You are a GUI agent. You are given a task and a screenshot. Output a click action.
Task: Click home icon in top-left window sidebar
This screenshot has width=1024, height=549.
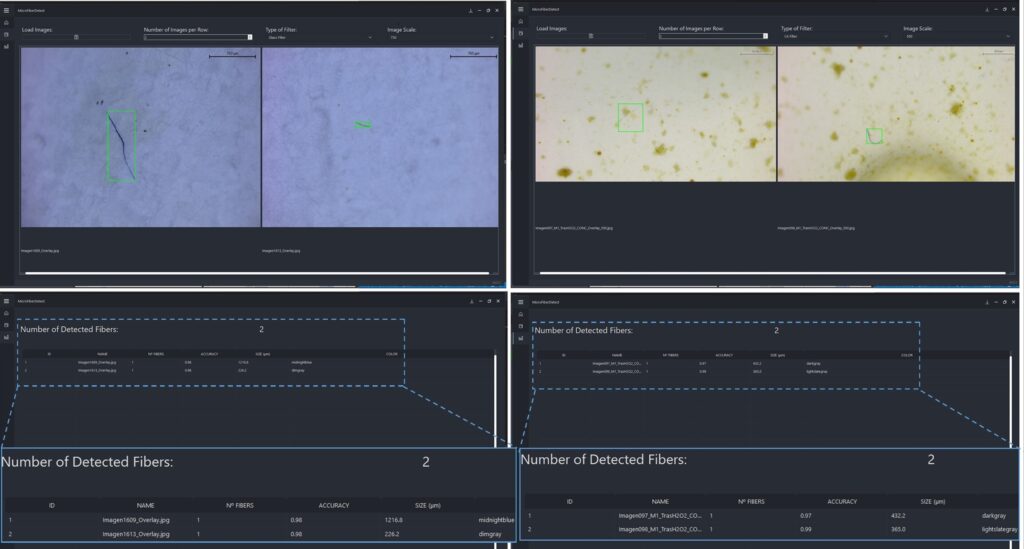(6, 22)
